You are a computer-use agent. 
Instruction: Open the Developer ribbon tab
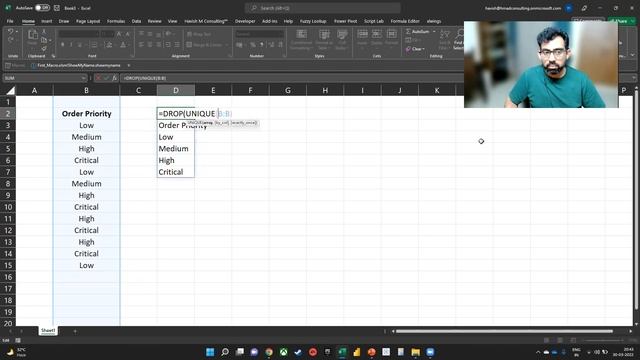(x=245, y=21)
